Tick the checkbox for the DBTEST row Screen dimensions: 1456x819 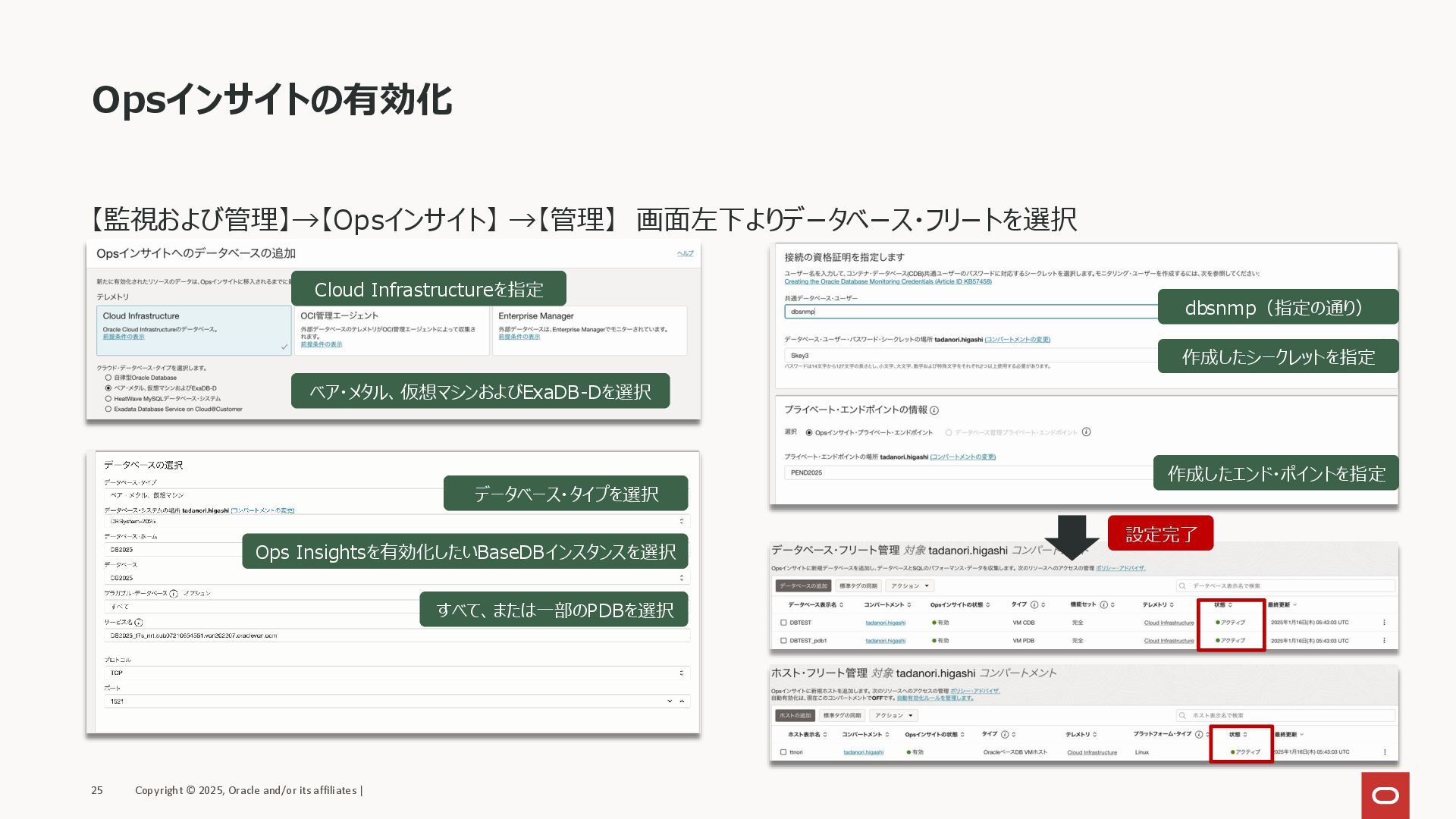[783, 623]
